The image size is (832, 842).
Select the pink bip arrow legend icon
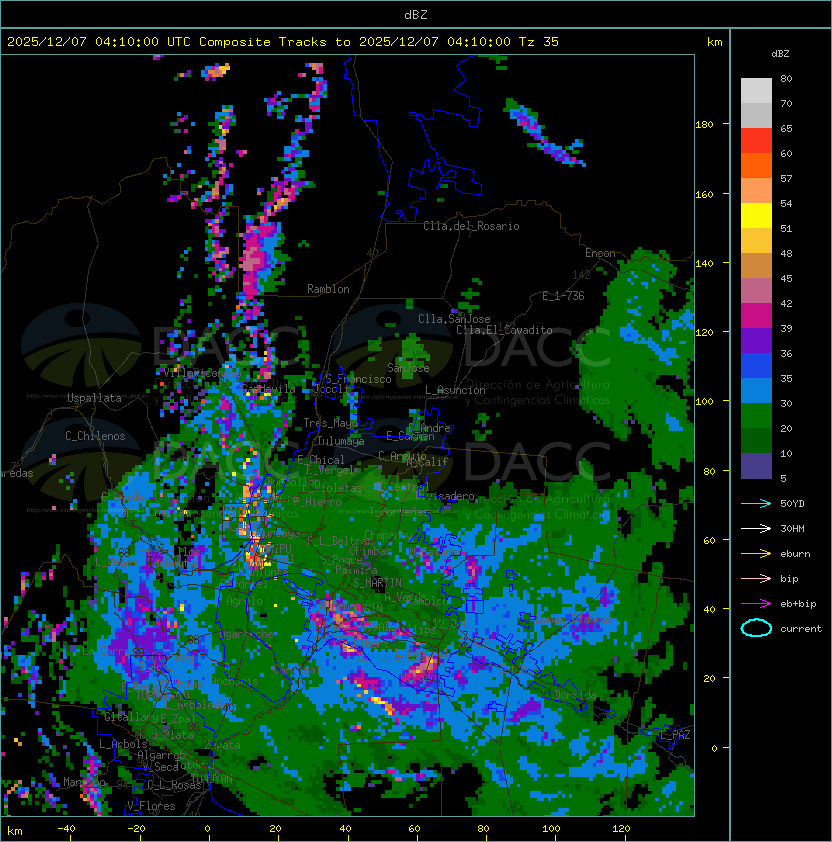coord(756,578)
